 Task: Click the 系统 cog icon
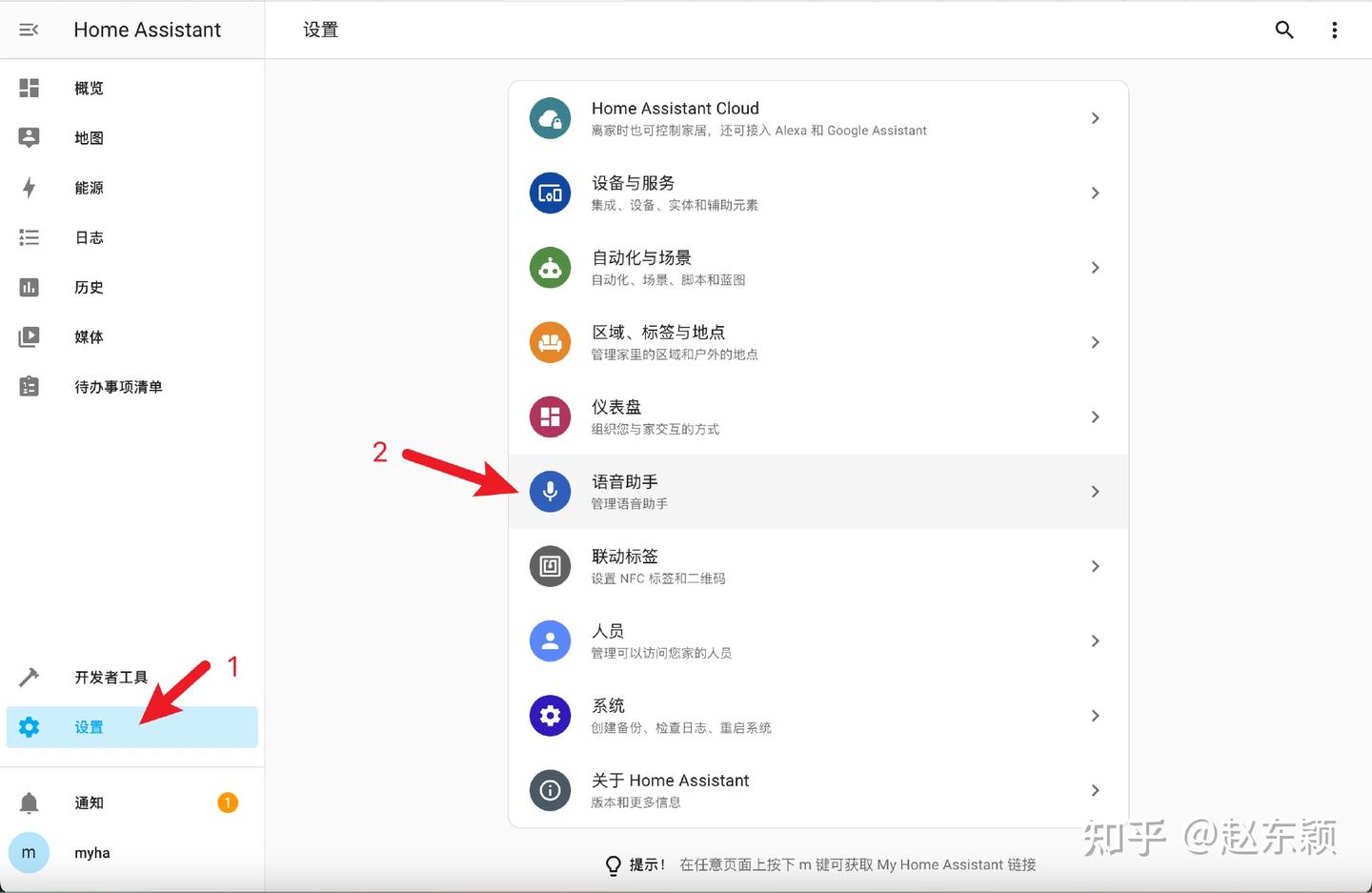coord(550,716)
